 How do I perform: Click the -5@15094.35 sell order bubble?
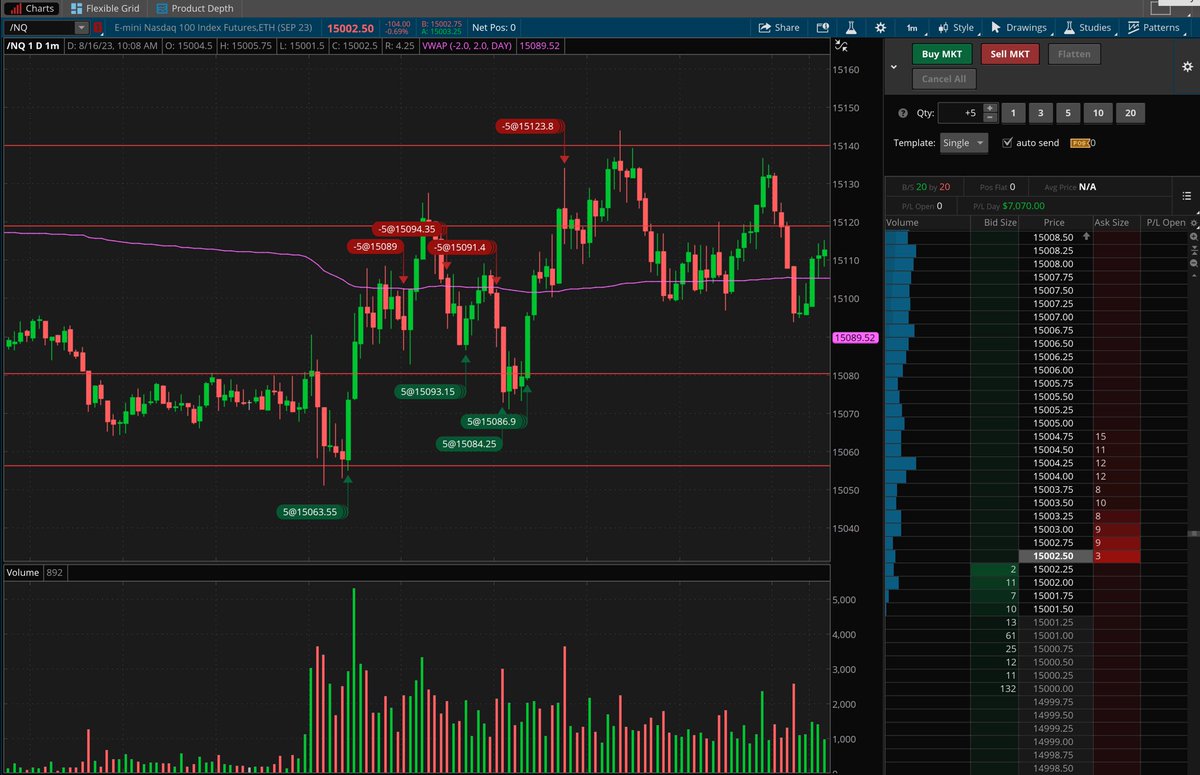click(x=407, y=229)
